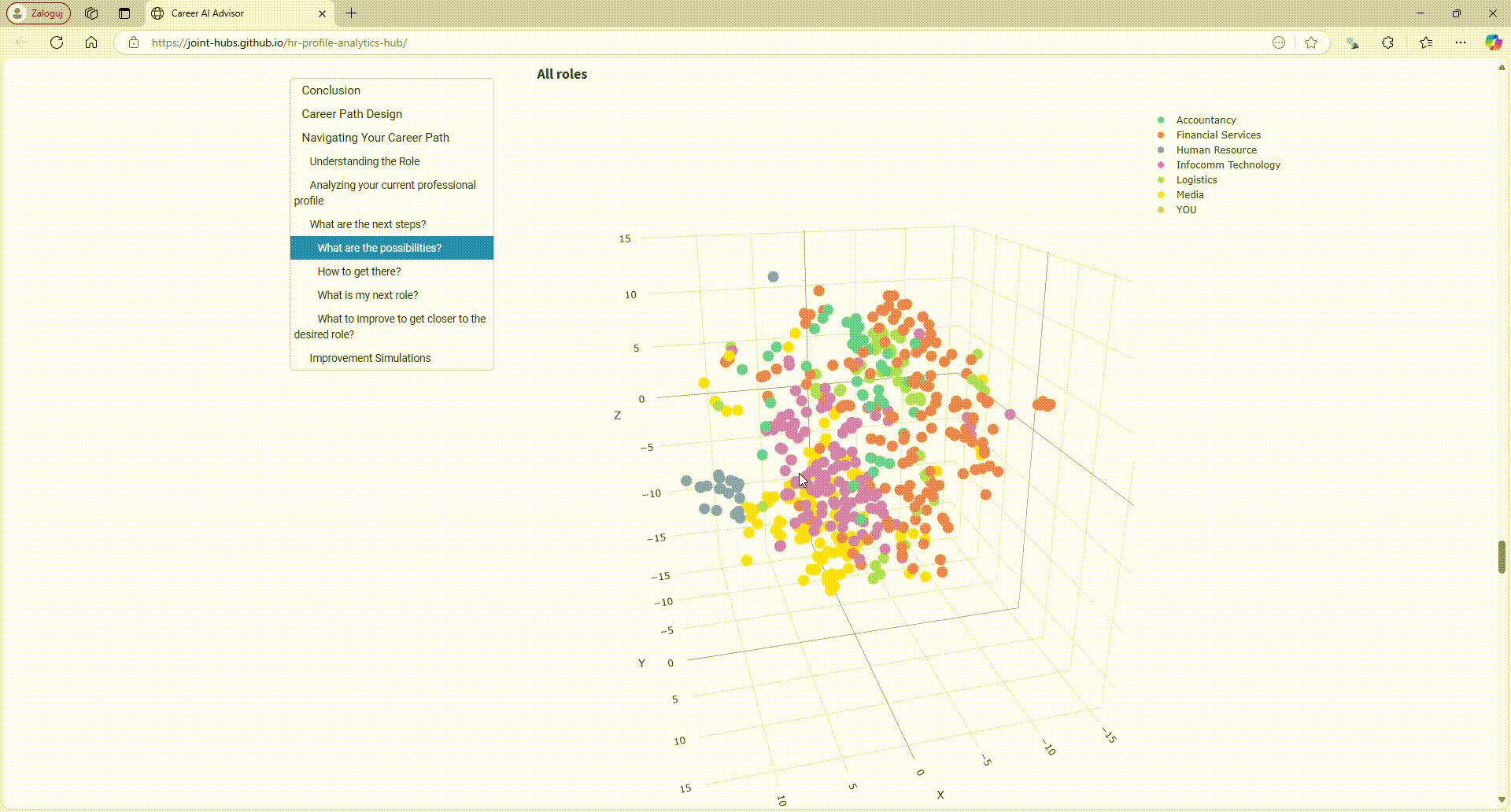Open the Favorites list icon
1511x812 pixels.
click(x=1427, y=42)
